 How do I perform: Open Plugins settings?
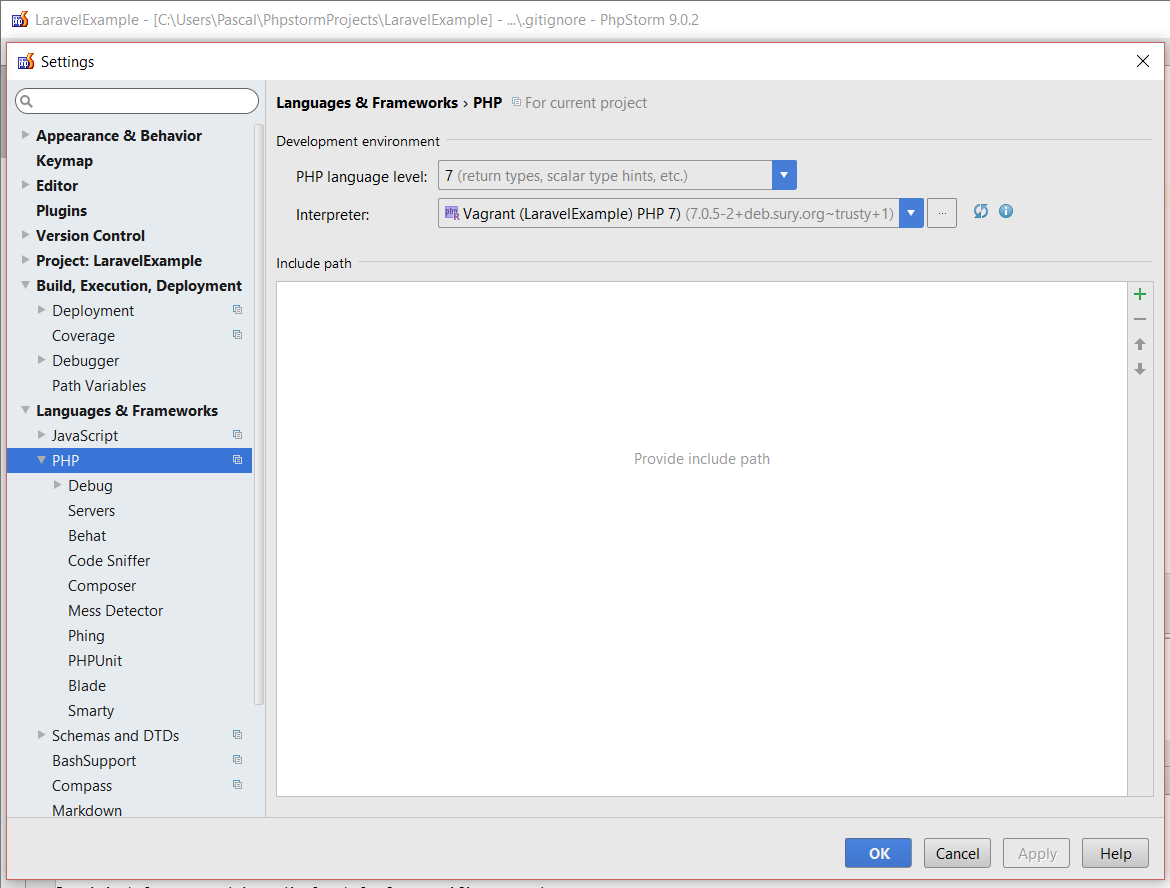pos(61,210)
